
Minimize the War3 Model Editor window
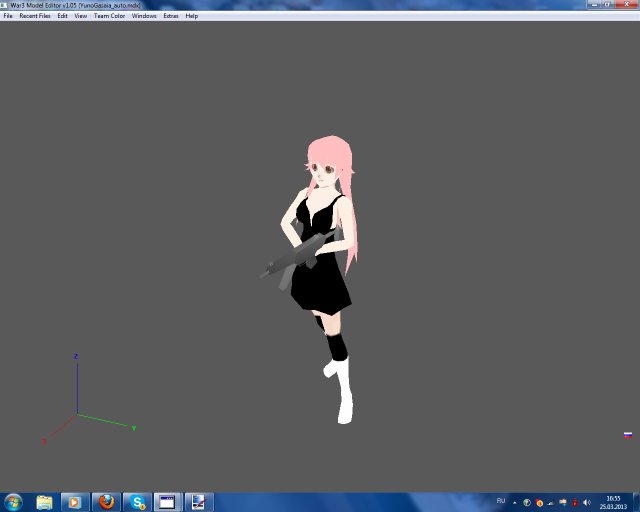coord(593,4)
